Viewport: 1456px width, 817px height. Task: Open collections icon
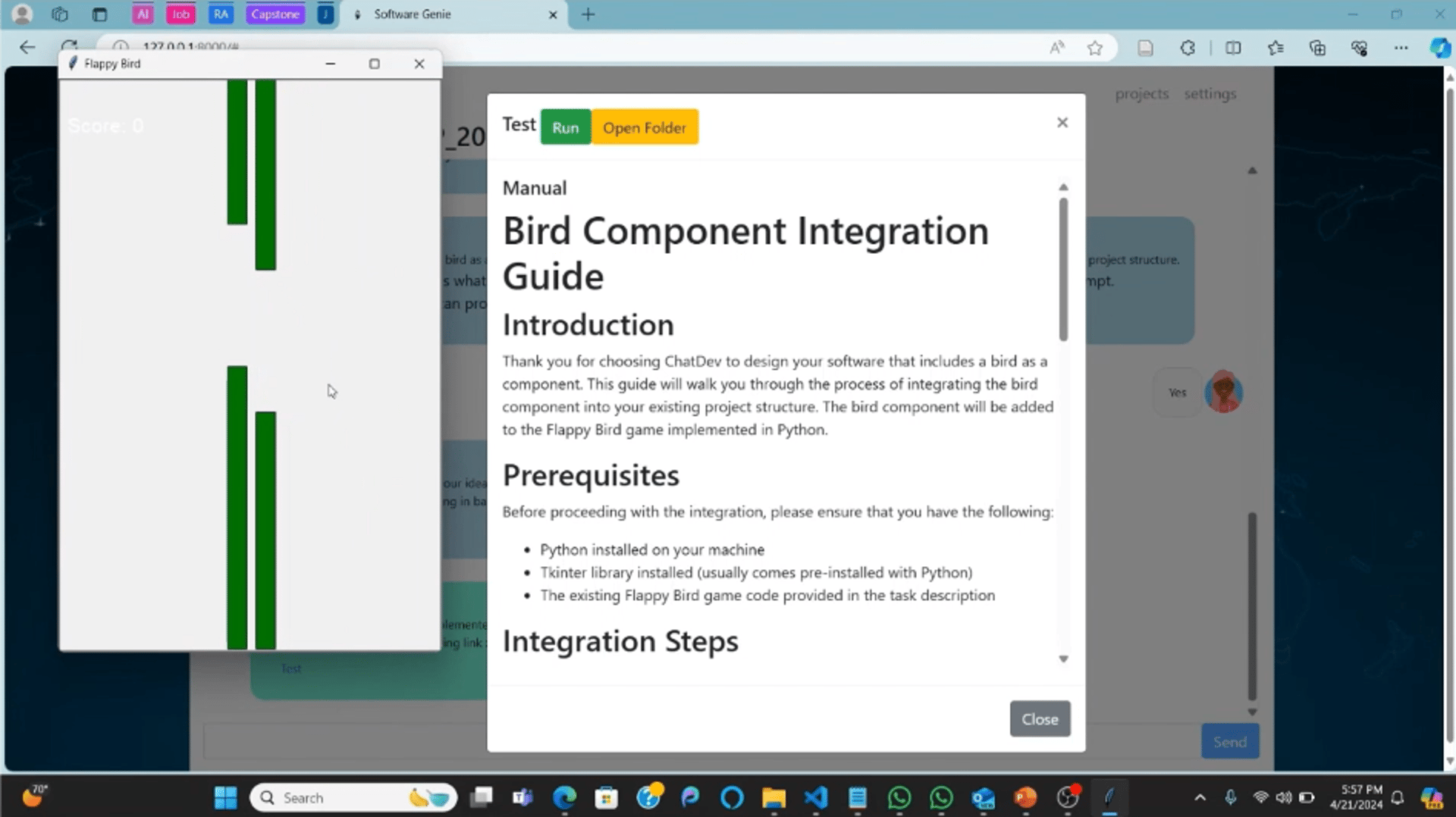(x=1317, y=48)
